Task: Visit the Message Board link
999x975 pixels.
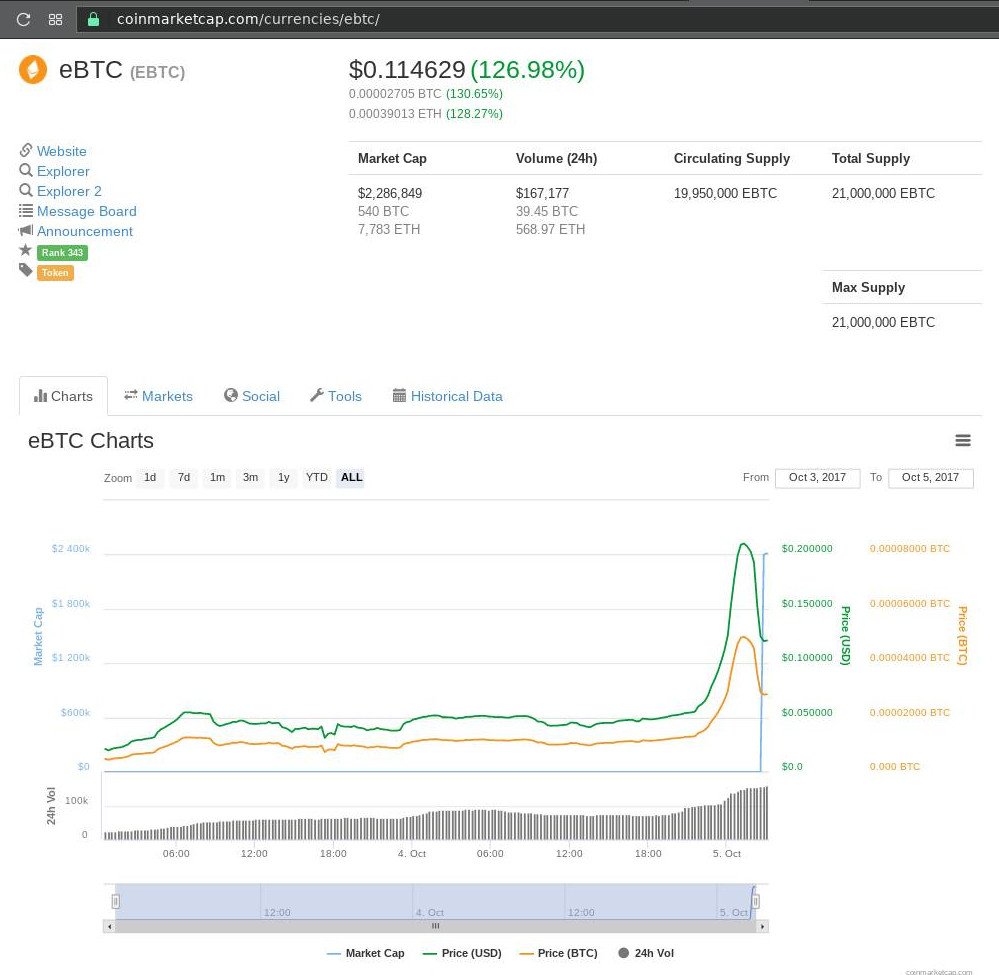Action: (x=87, y=211)
